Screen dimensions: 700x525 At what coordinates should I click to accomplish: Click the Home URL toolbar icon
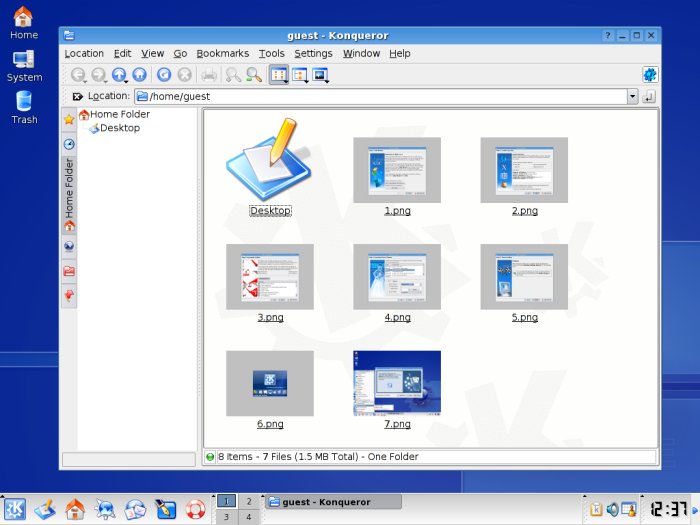coord(139,74)
